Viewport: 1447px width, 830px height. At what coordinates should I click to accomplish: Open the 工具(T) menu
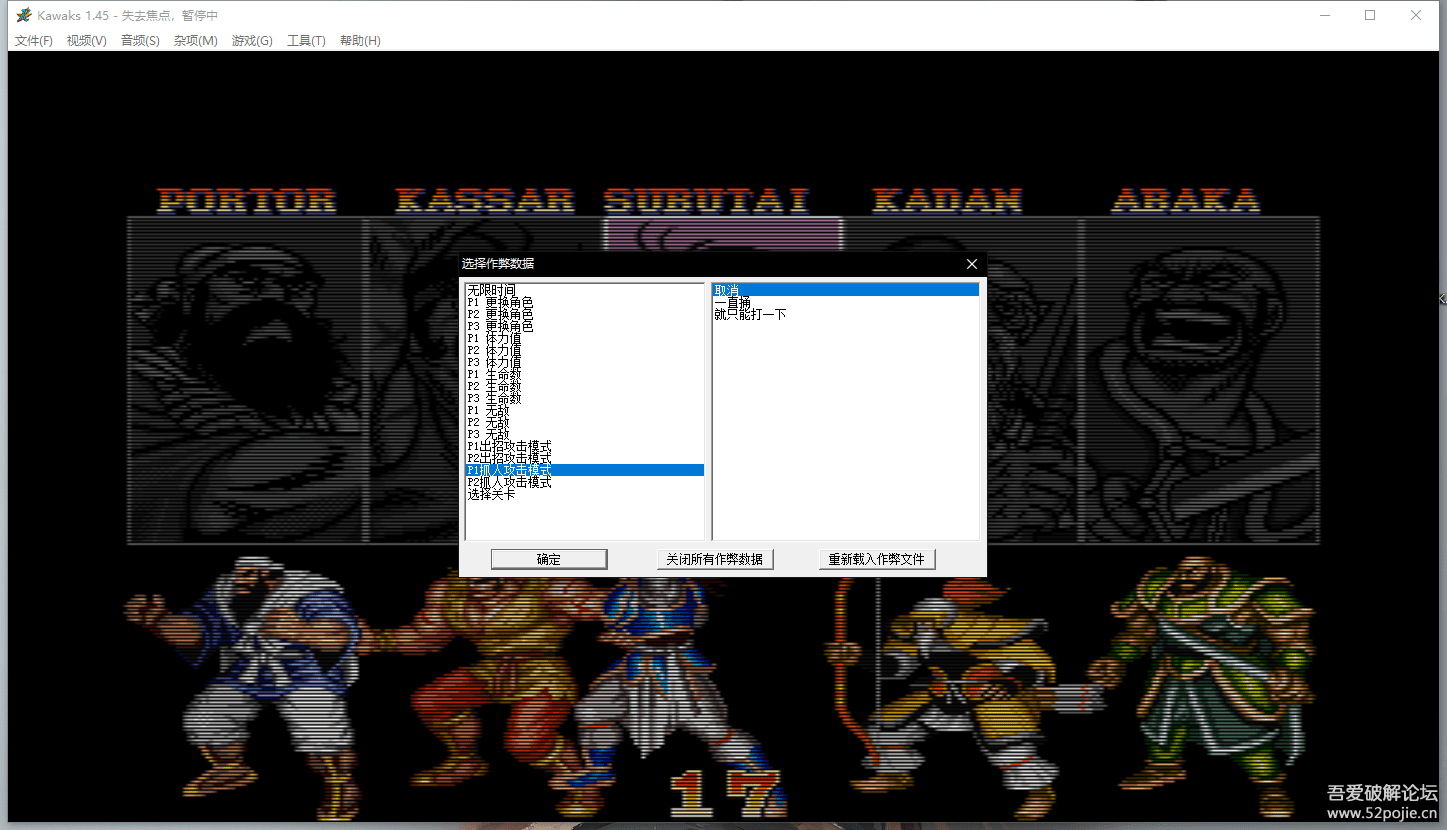[x=306, y=41]
